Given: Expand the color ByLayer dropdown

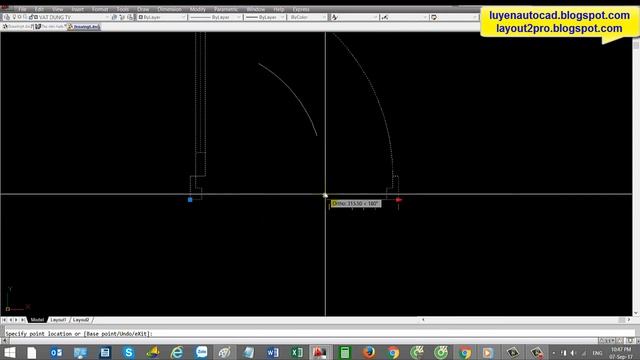Looking at the screenshot, I should tap(183, 17).
